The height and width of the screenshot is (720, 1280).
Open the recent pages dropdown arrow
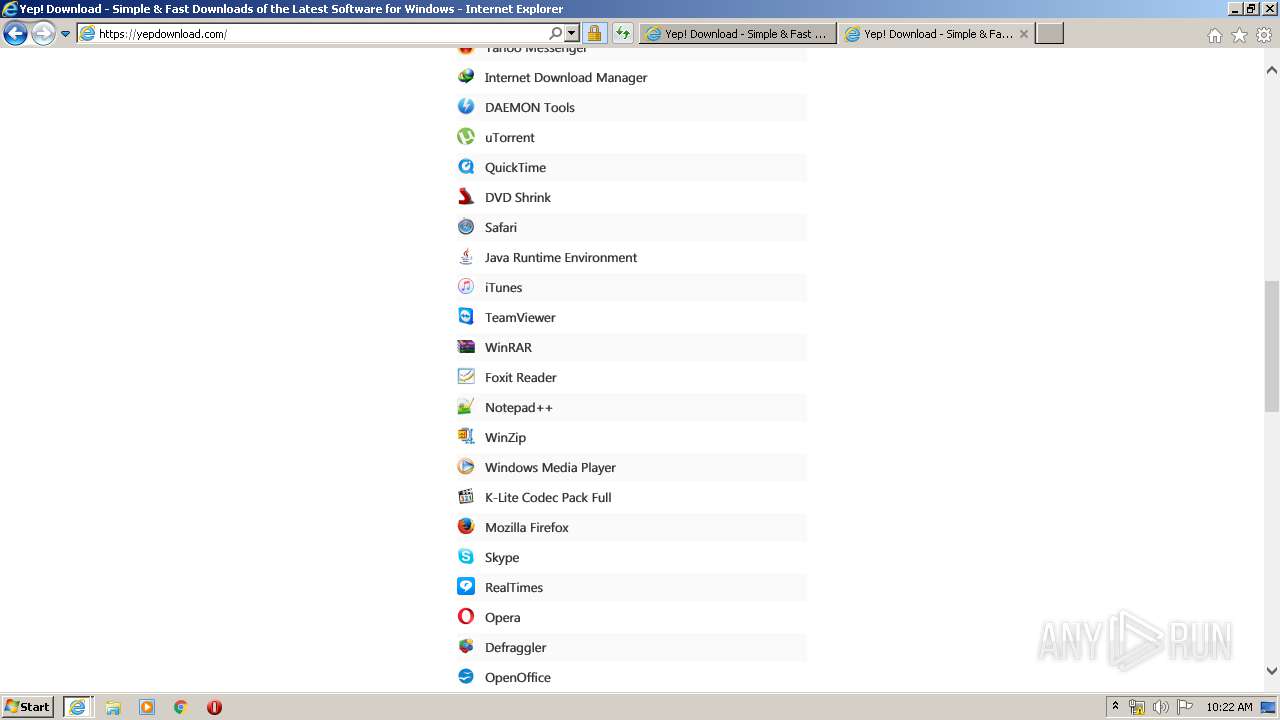(x=66, y=33)
